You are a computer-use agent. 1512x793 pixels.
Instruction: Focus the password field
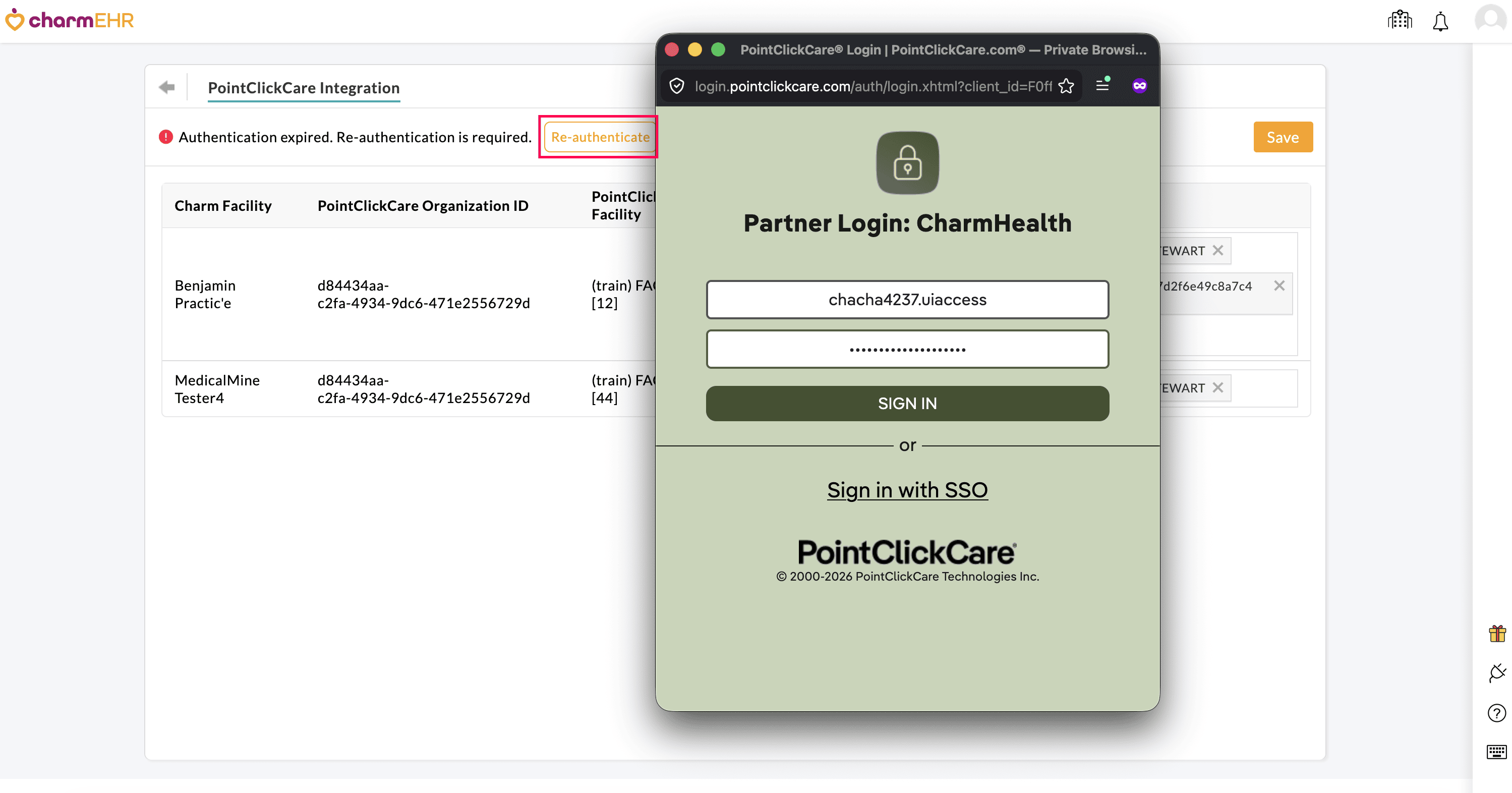[x=907, y=349]
